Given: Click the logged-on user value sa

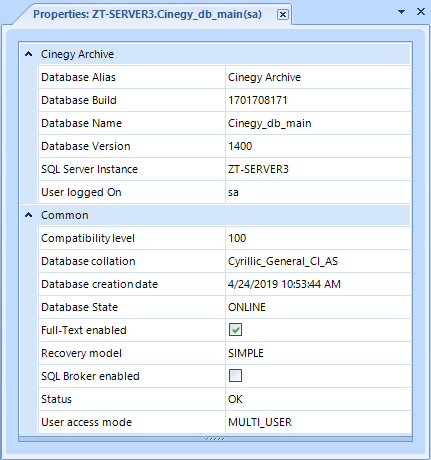Looking at the screenshot, I should (233, 193).
